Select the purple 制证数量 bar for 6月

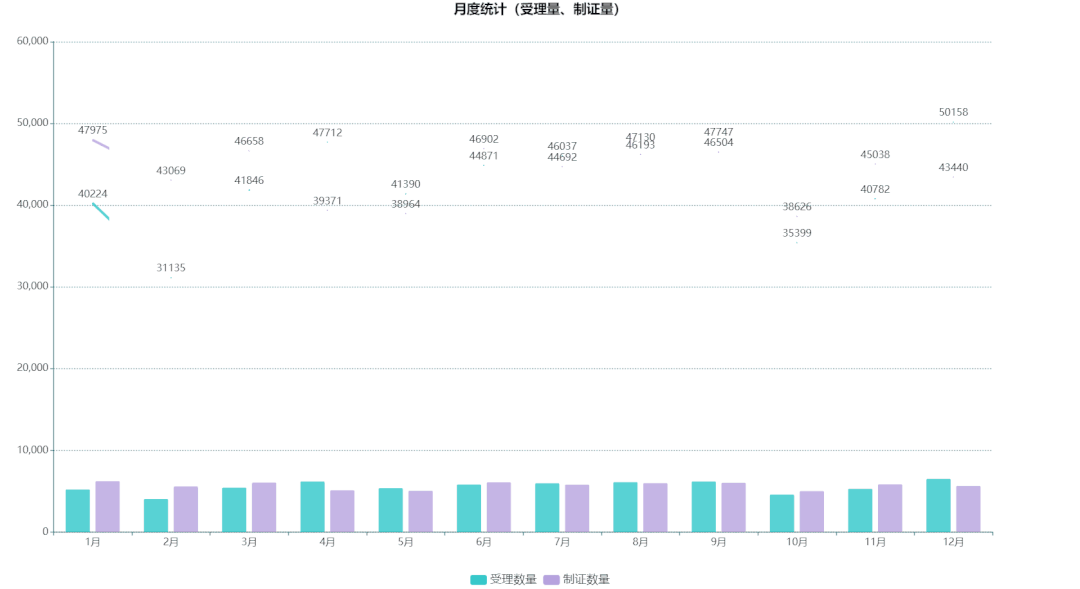pyautogui.click(x=499, y=507)
